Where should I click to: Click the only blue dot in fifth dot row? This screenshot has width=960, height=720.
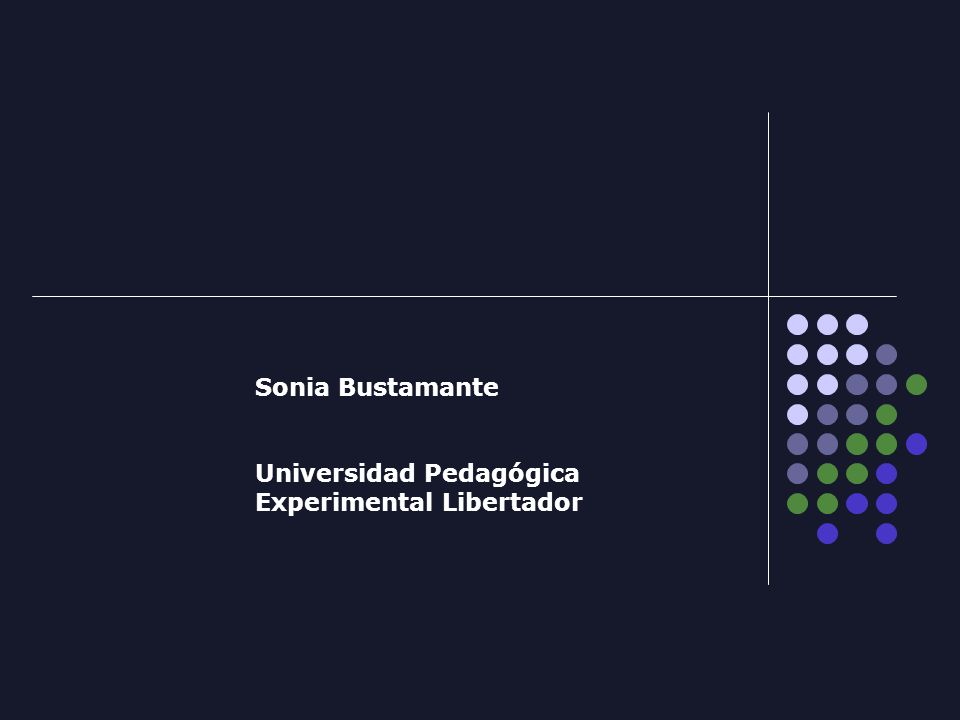[x=917, y=444]
